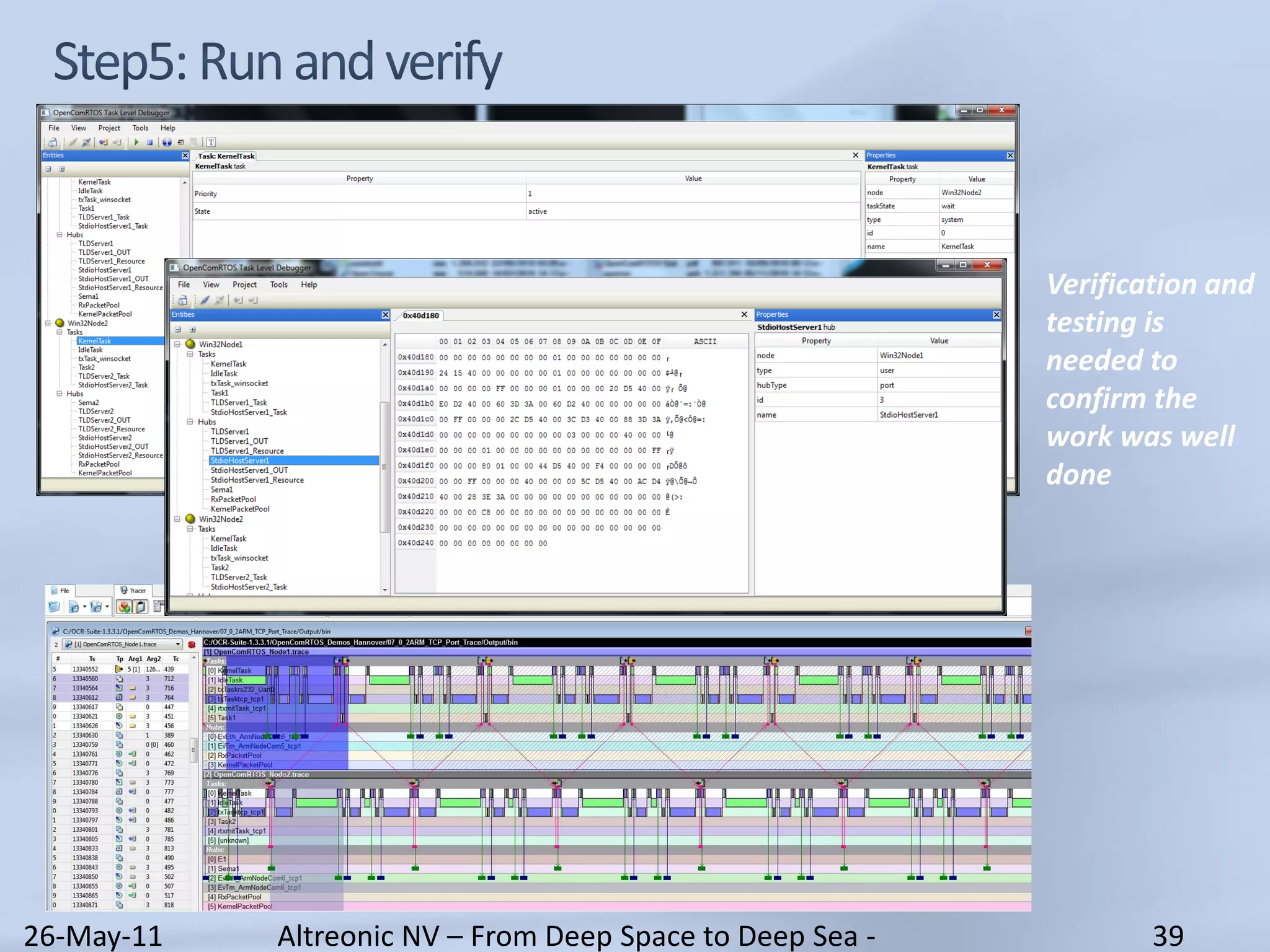The image size is (1270, 952).
Task: Collapse the Win32Node1 tree node
Action: pos(177,345)
